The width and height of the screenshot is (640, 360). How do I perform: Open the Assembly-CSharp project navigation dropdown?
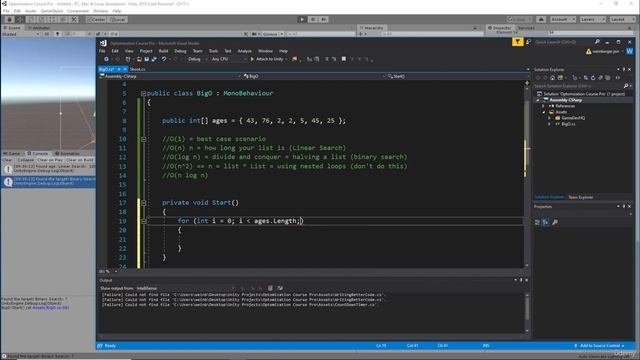pyautogui.click(x=170, y=76)
